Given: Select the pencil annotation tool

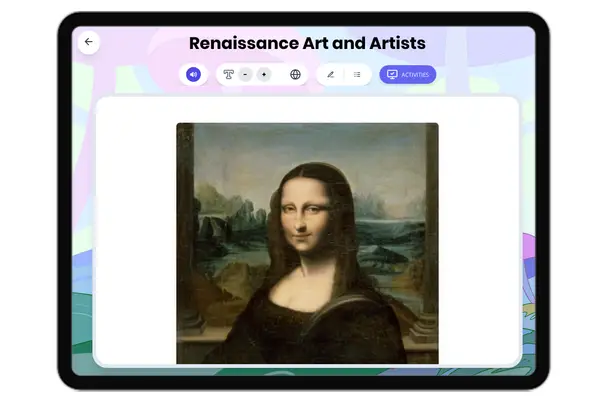Looking at the screenshot, I should (330, 74).
